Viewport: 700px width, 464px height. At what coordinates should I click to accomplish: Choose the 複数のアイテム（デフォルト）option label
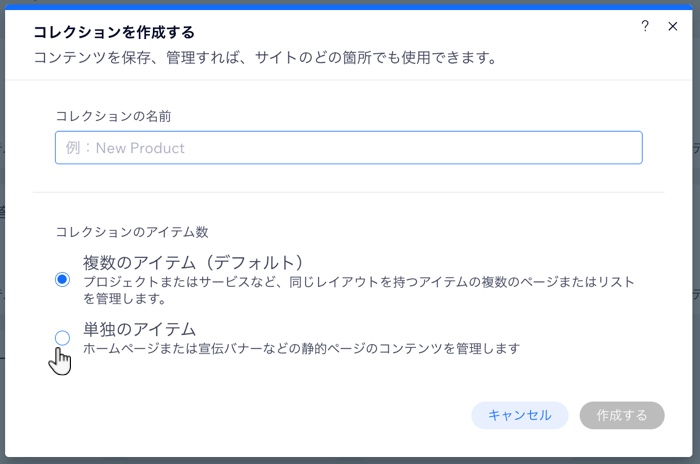[x=193, y=263]
